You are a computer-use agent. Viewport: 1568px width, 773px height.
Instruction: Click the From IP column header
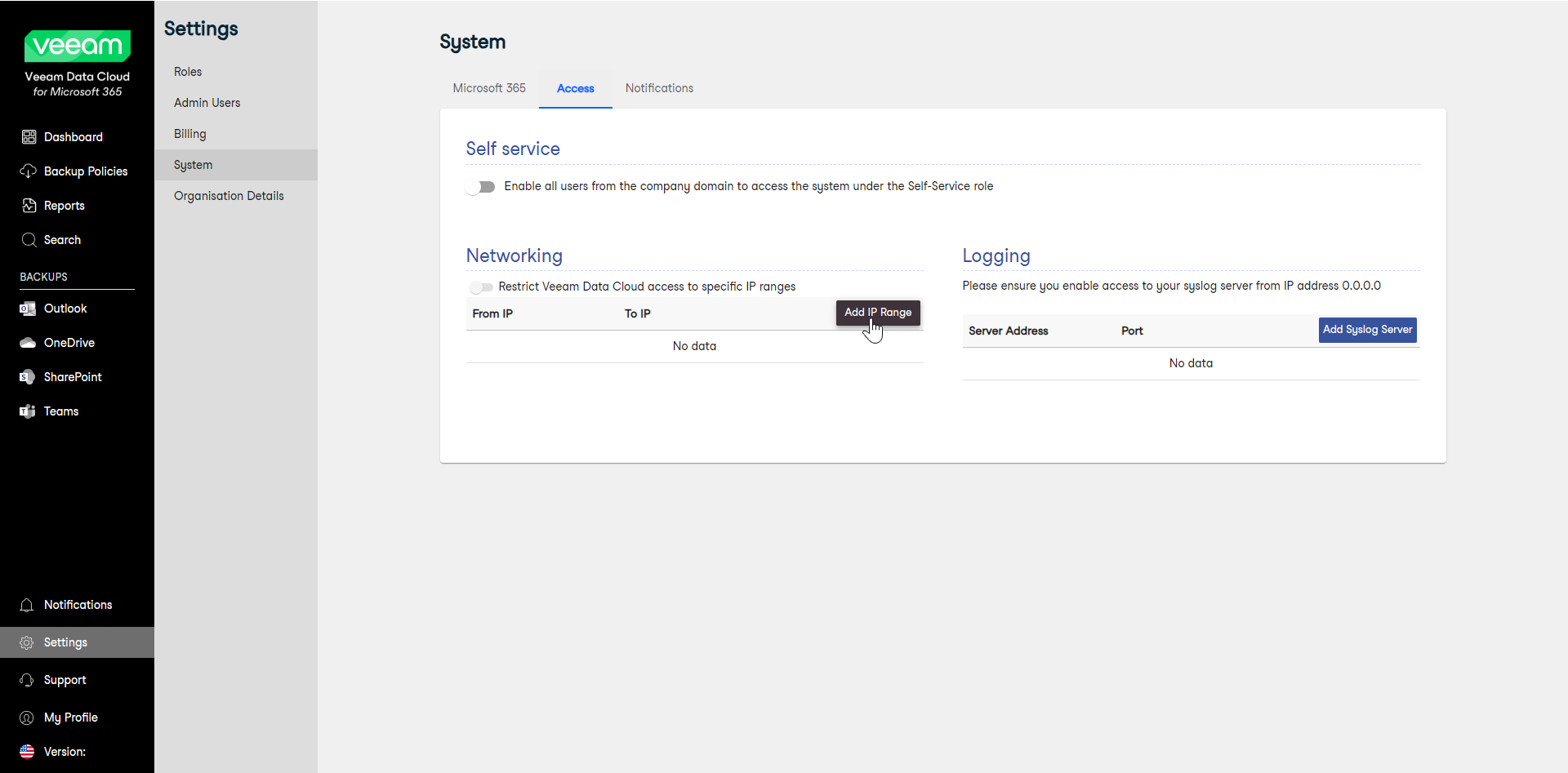click(492, 314)
